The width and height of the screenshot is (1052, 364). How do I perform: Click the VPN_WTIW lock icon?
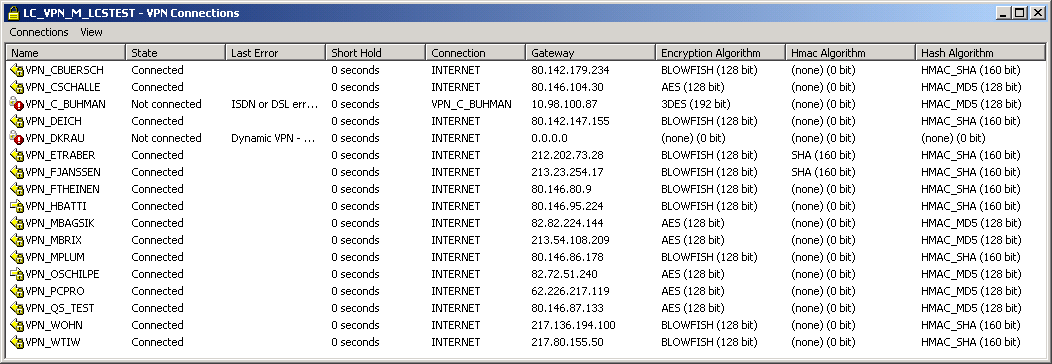pyautogui.click(x=17, y=343)
